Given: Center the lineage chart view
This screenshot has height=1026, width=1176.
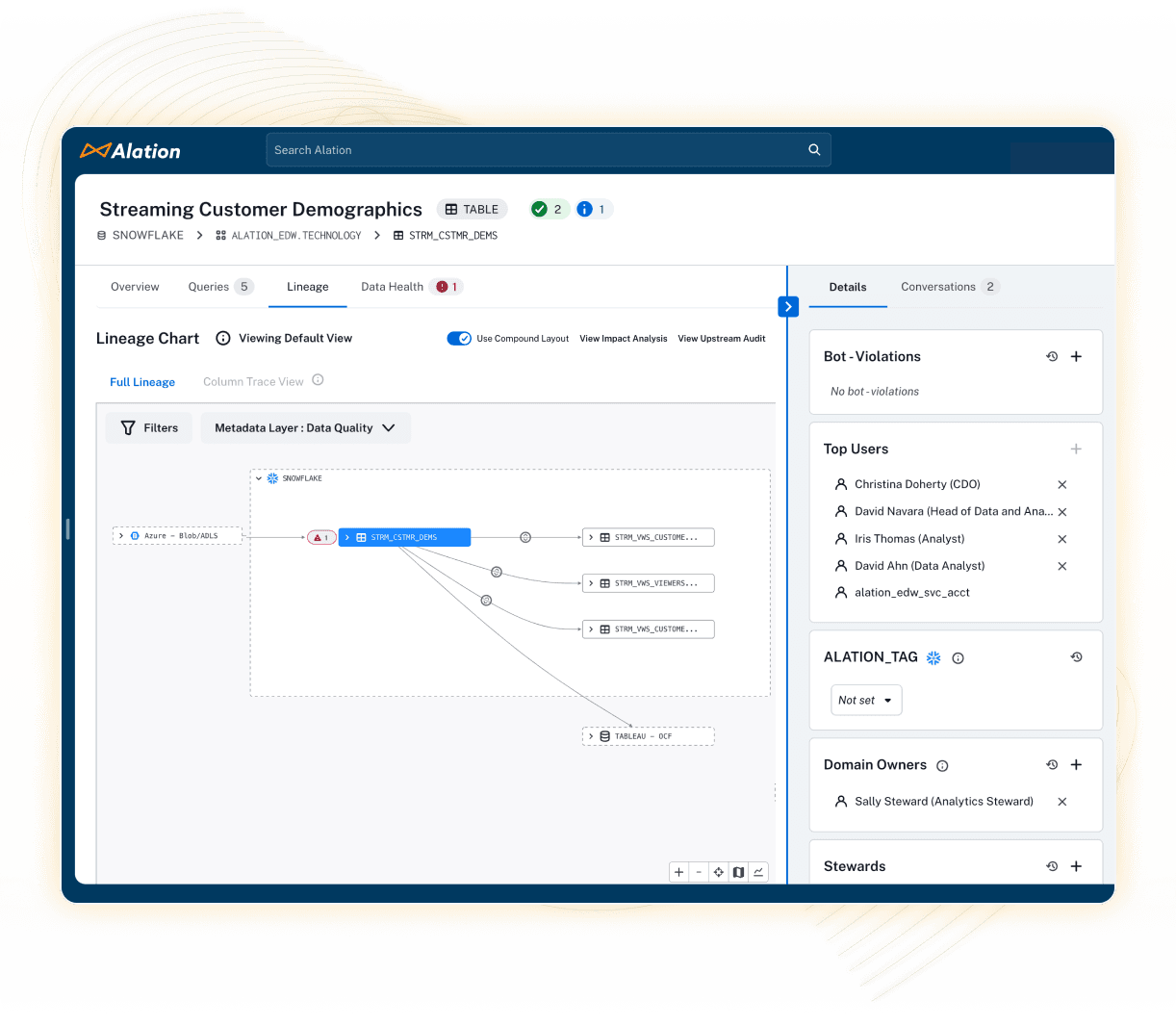Looking at the screenshot, I should [718, 871].
